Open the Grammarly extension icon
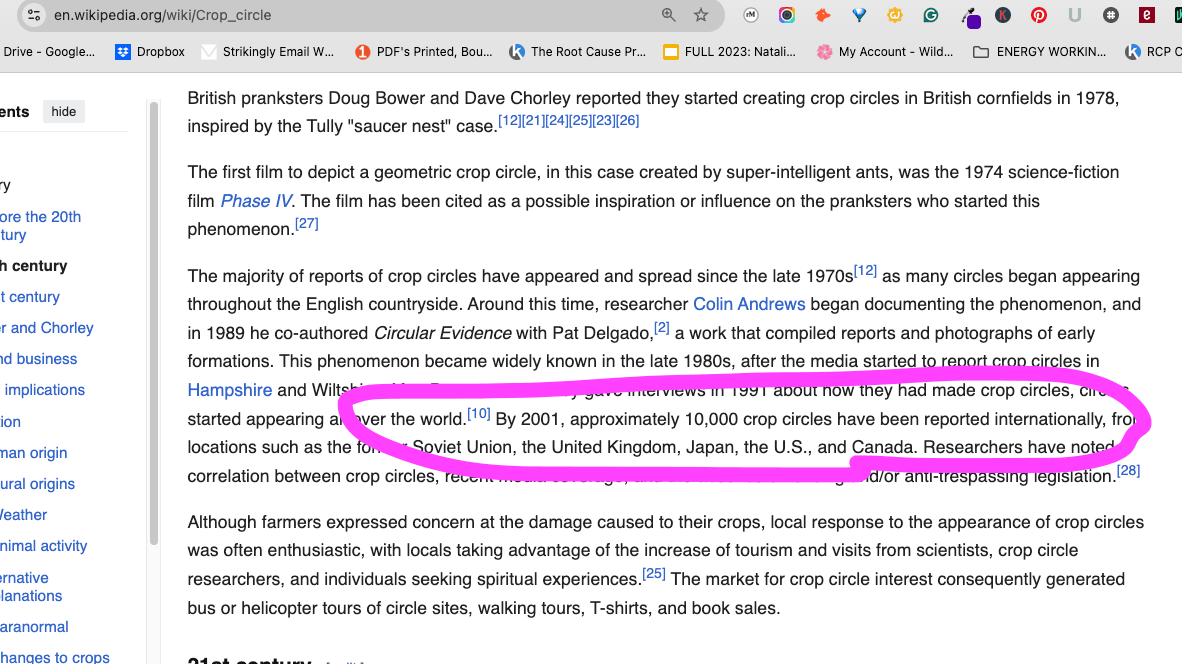This screenshot has width=1182, height=664. click(931, 15)
